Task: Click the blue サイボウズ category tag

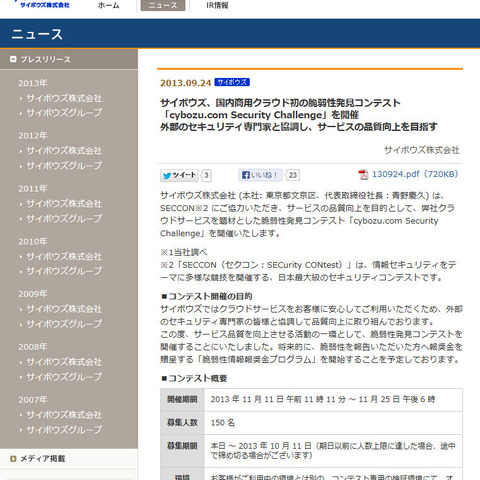Action: [x=232, y=82]
